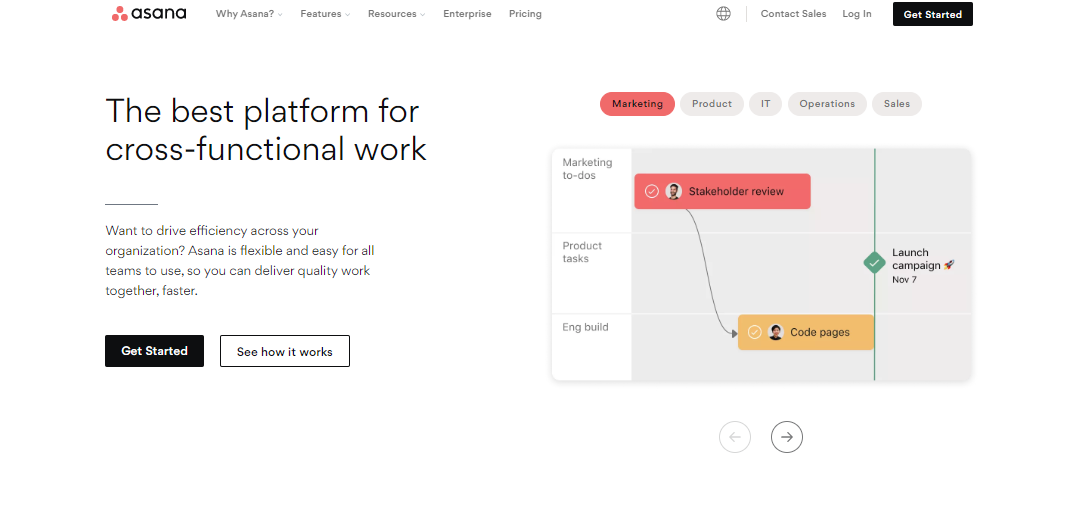This screenshot has height=522, width=1089.
Task: Click the next arrow carousel button
Action: pyautogui.click(x=787, y=436)
